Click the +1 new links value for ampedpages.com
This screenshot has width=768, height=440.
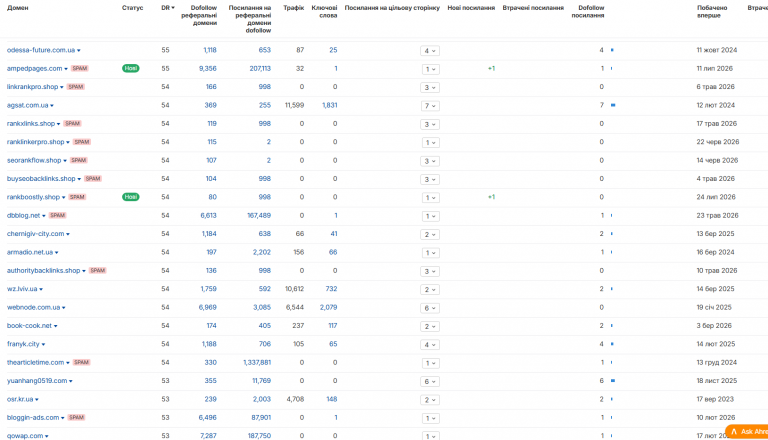point(491,69)
